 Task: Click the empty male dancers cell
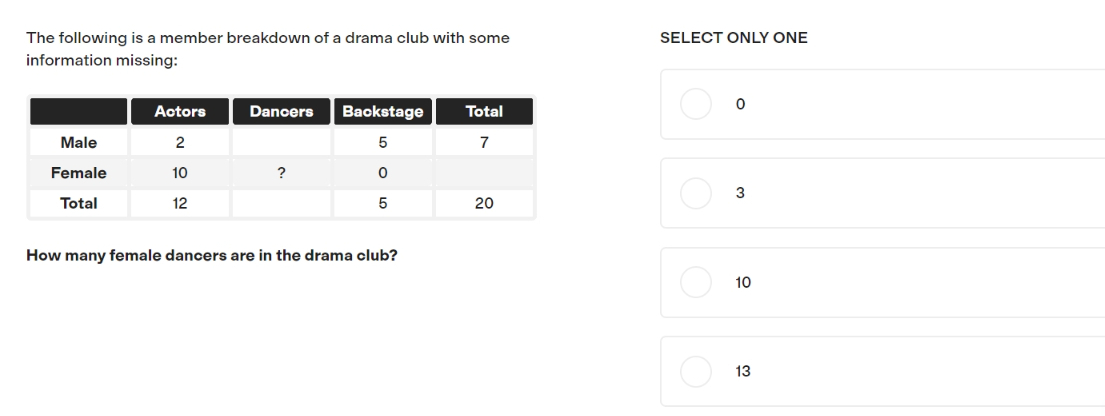pyautogui.click(x=281, y=142)
